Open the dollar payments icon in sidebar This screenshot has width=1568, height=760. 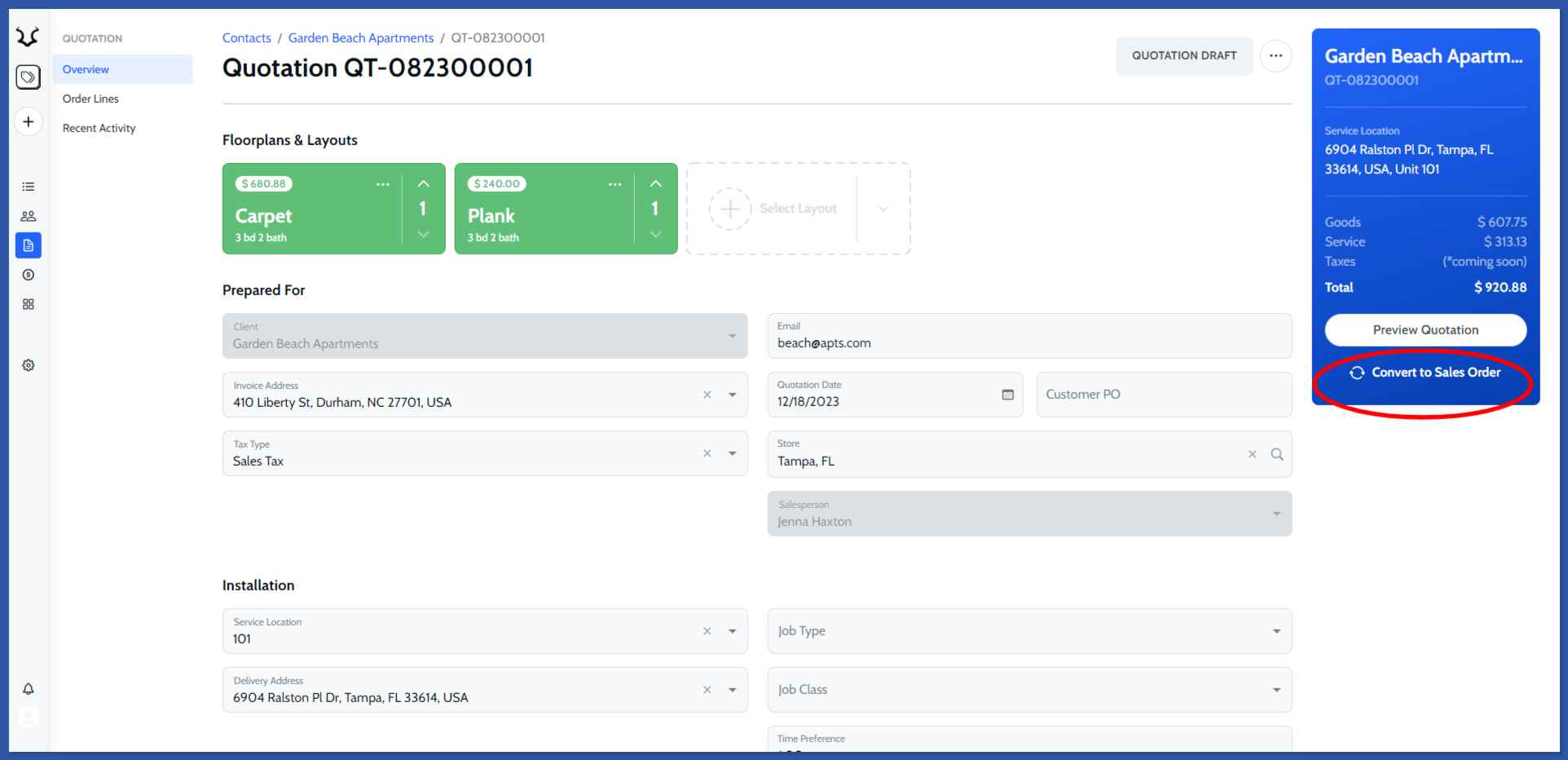click(29, 275)
